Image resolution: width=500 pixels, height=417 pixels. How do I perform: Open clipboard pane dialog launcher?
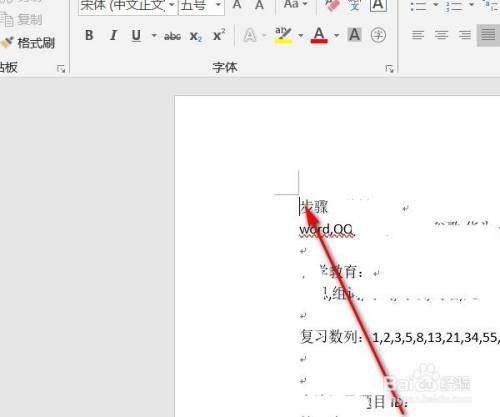point(61,69)
